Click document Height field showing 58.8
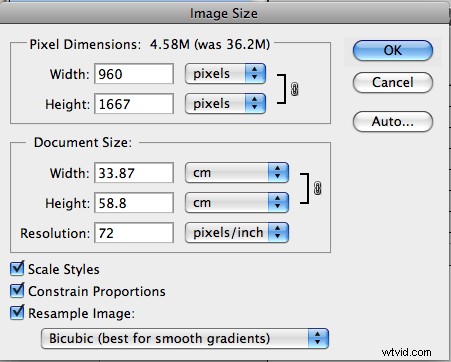 (134, 203)
